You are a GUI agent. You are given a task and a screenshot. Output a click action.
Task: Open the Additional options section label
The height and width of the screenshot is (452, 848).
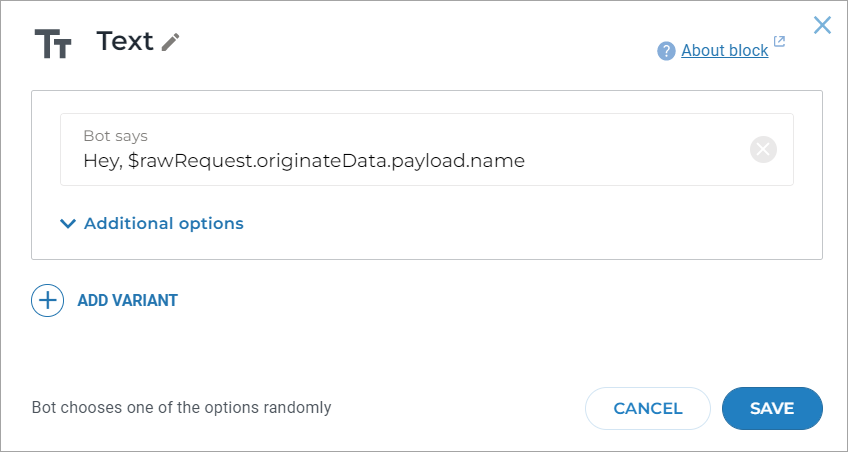[x=163, y=223]
